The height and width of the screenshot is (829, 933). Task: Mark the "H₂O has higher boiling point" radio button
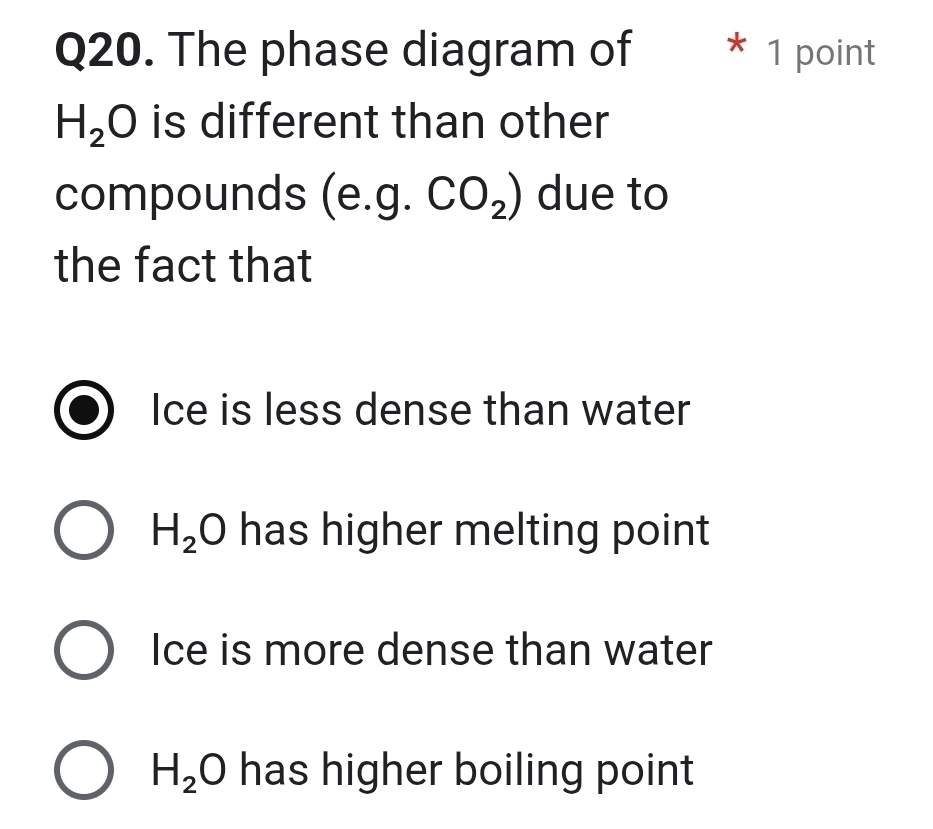(84, 771)
